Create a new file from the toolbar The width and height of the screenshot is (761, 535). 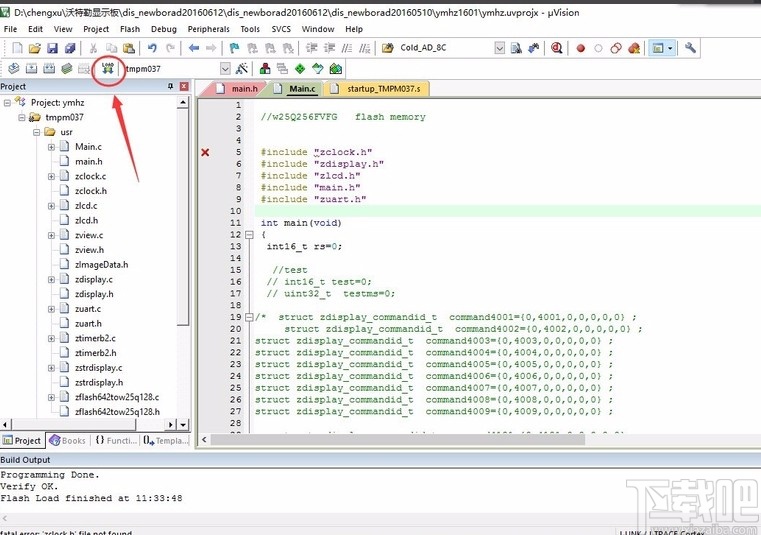(x=17, y=48)
